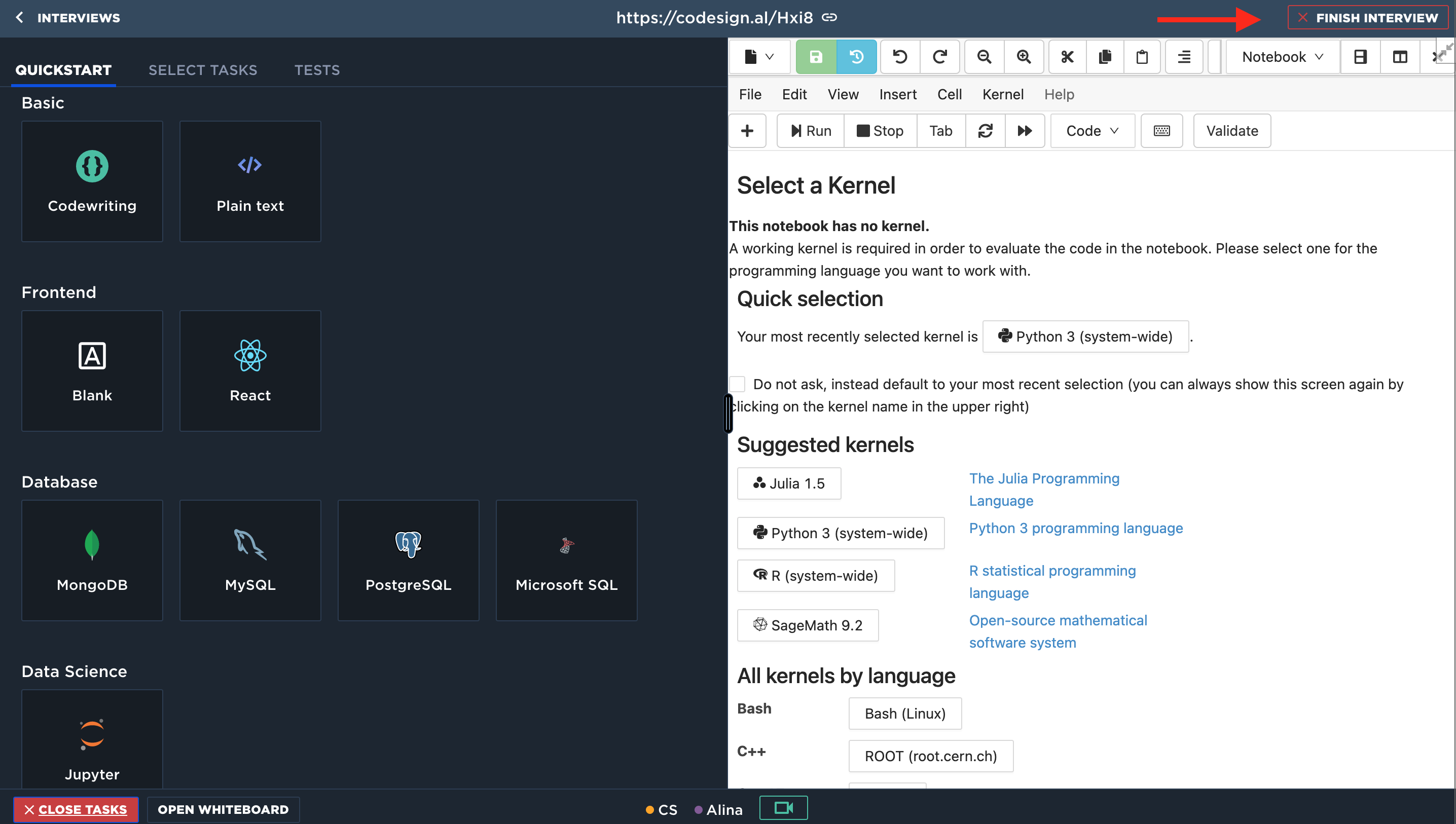
Task: Click the Tab button in toolbar
Action: (x=941, y=131)
